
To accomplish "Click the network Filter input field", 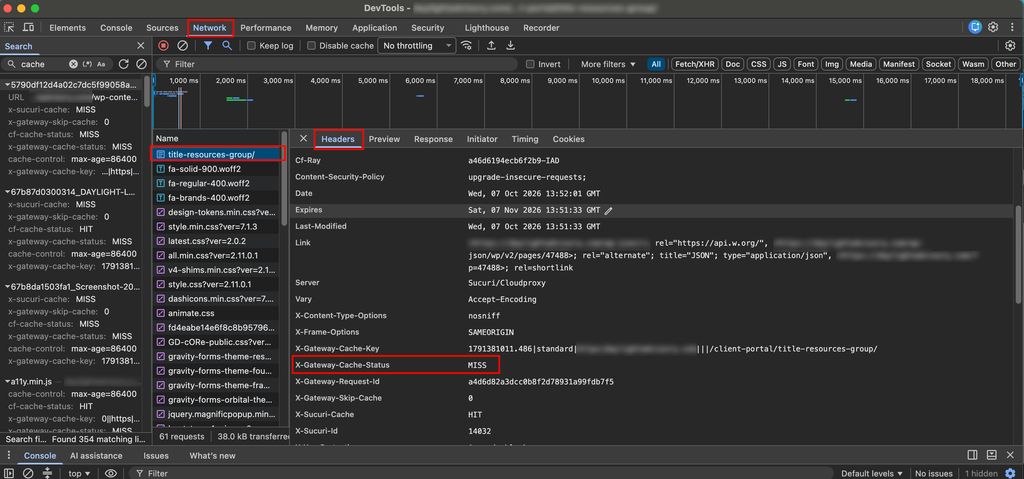I will 336,64.
